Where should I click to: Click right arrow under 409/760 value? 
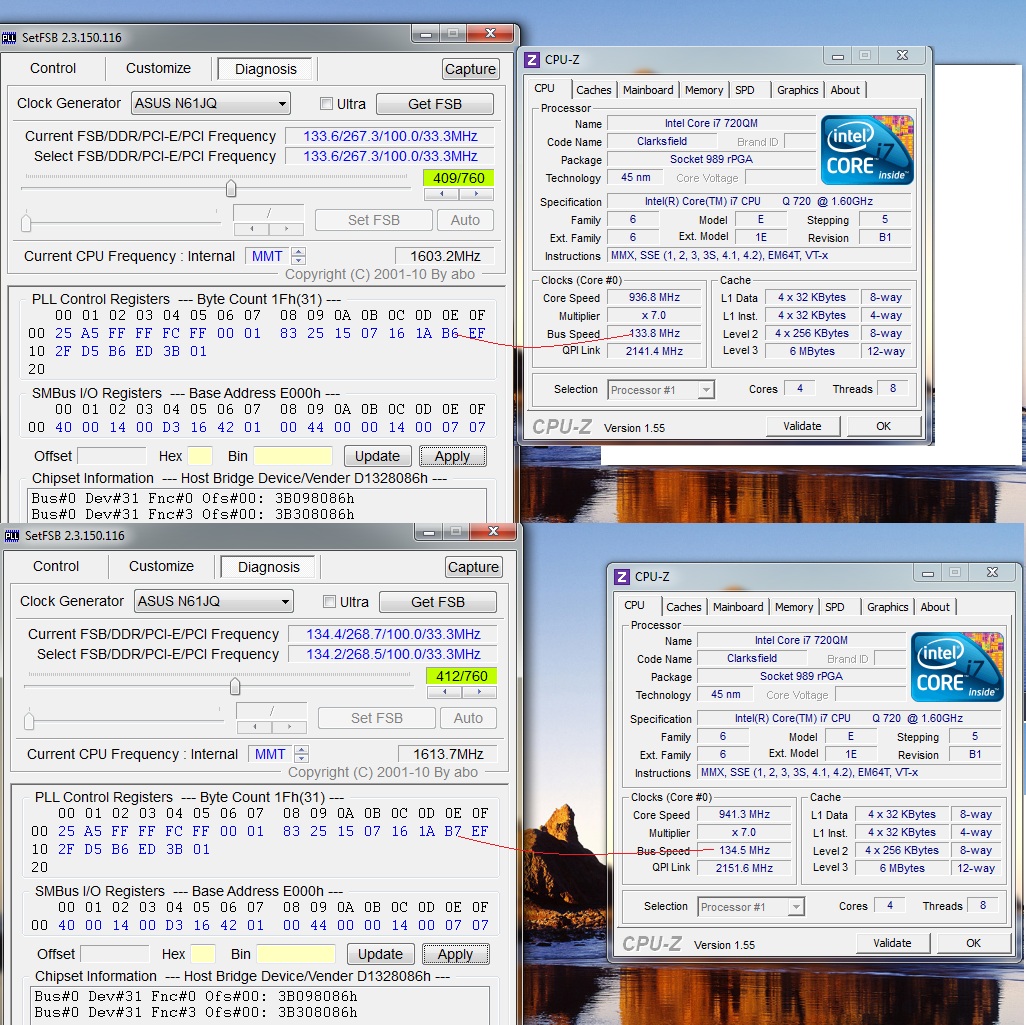click(x=476, y=194)
